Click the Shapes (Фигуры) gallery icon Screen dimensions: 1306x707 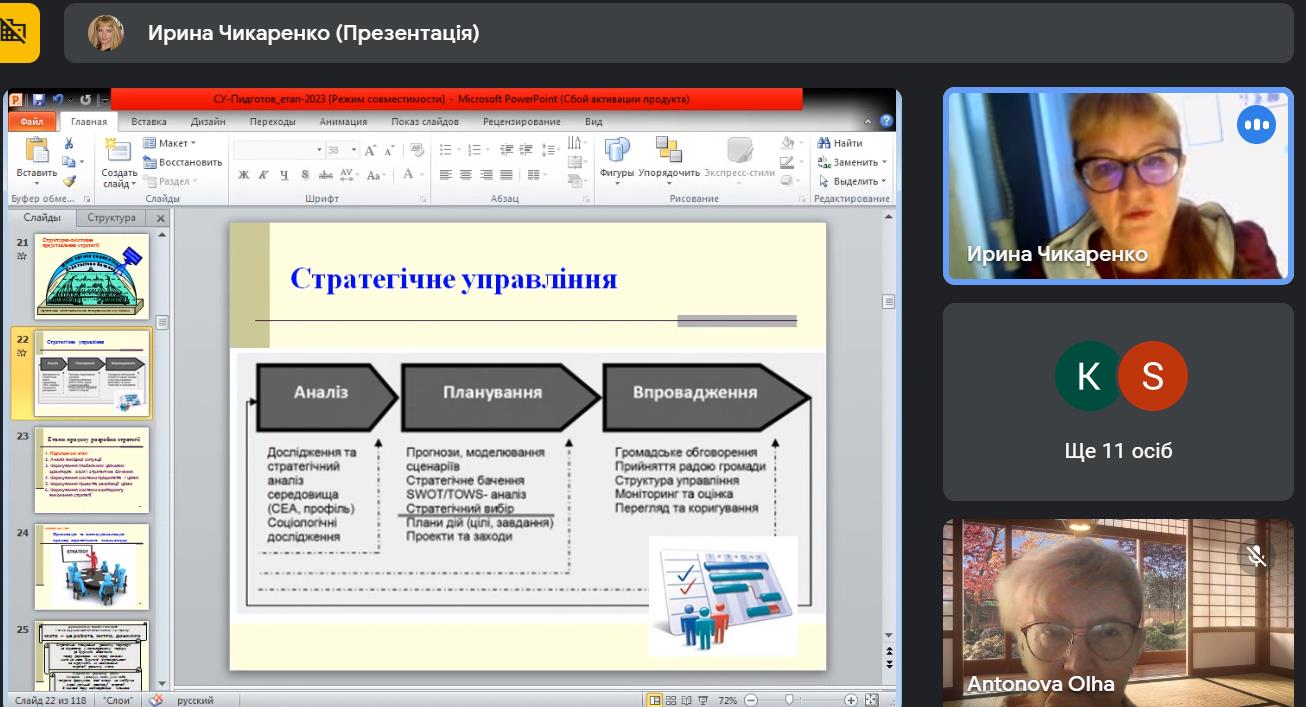(x=617, y=150)
